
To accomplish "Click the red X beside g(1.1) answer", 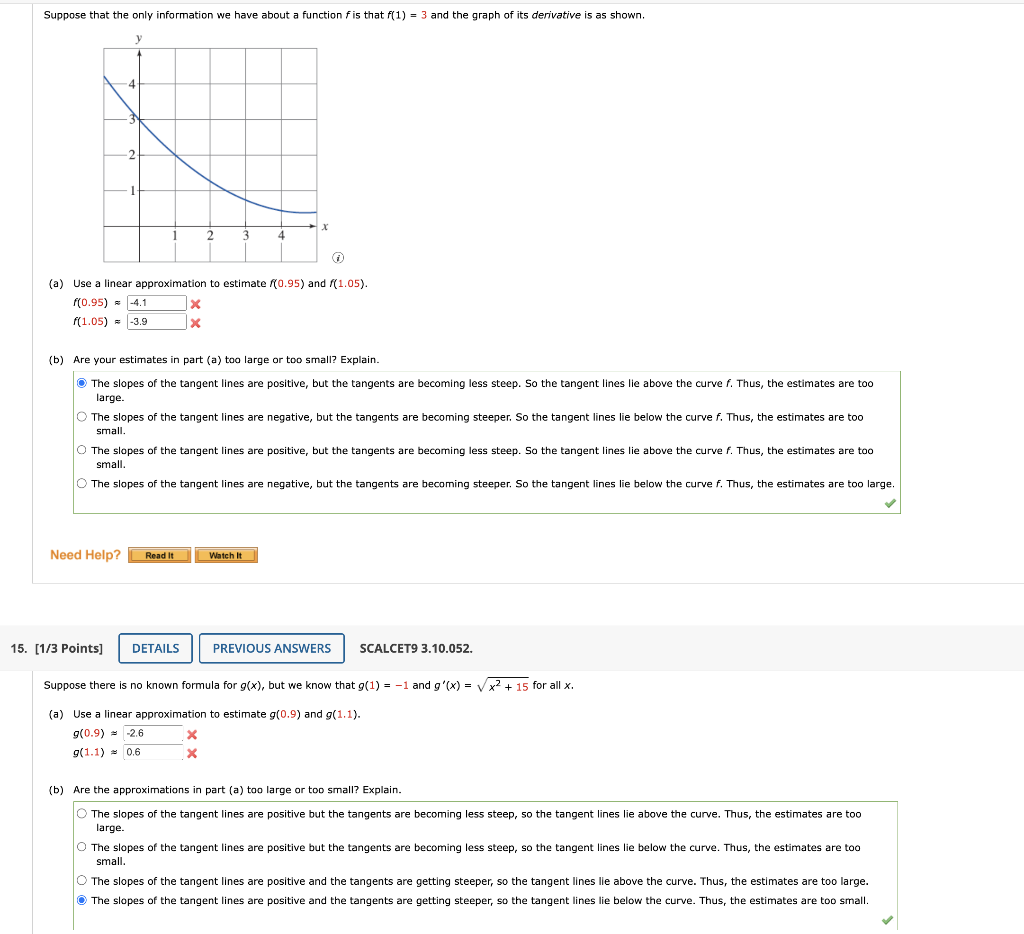I will click(x=190, y=754).
